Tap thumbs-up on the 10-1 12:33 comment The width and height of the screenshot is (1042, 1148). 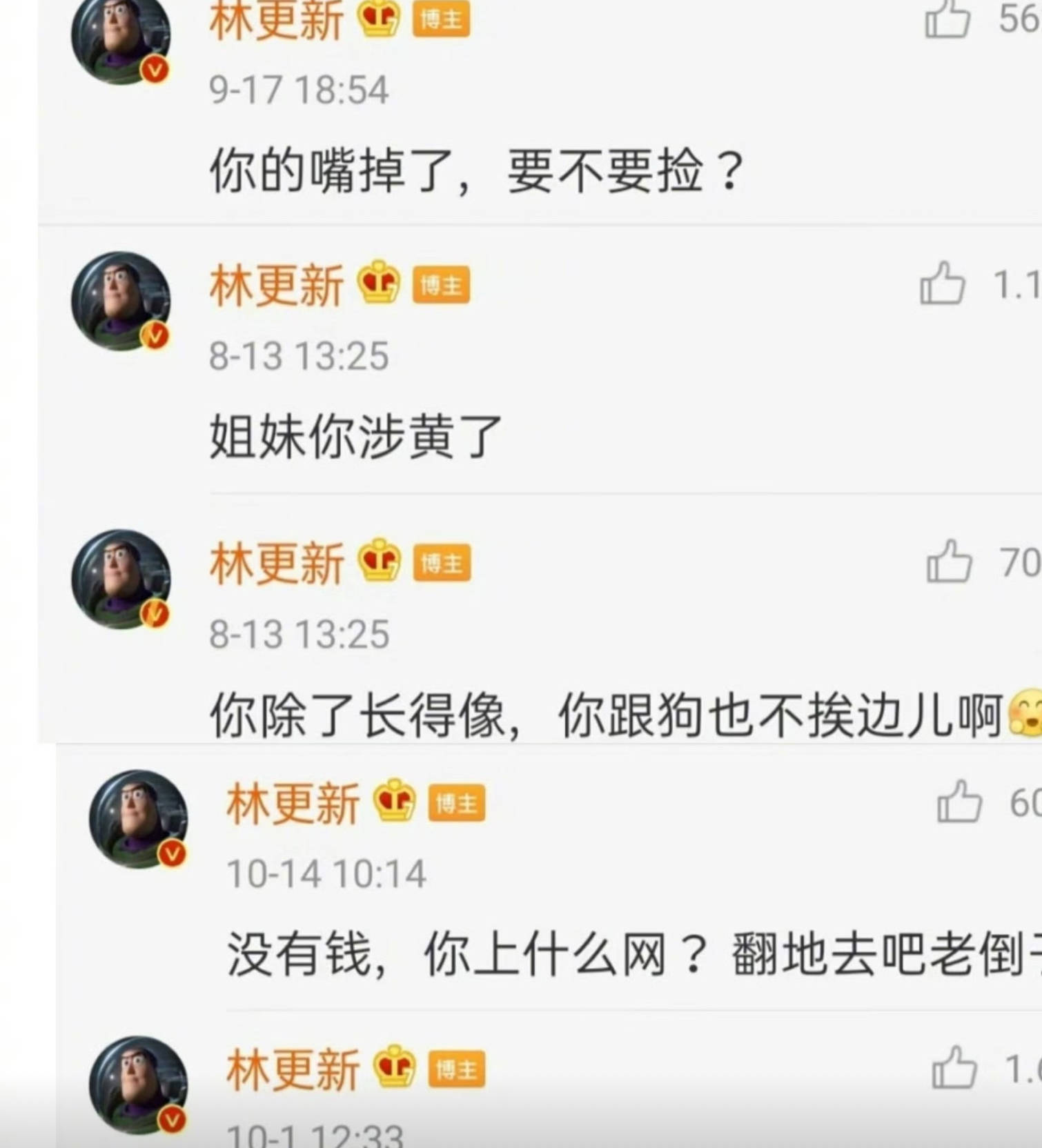click(954, 1067)
